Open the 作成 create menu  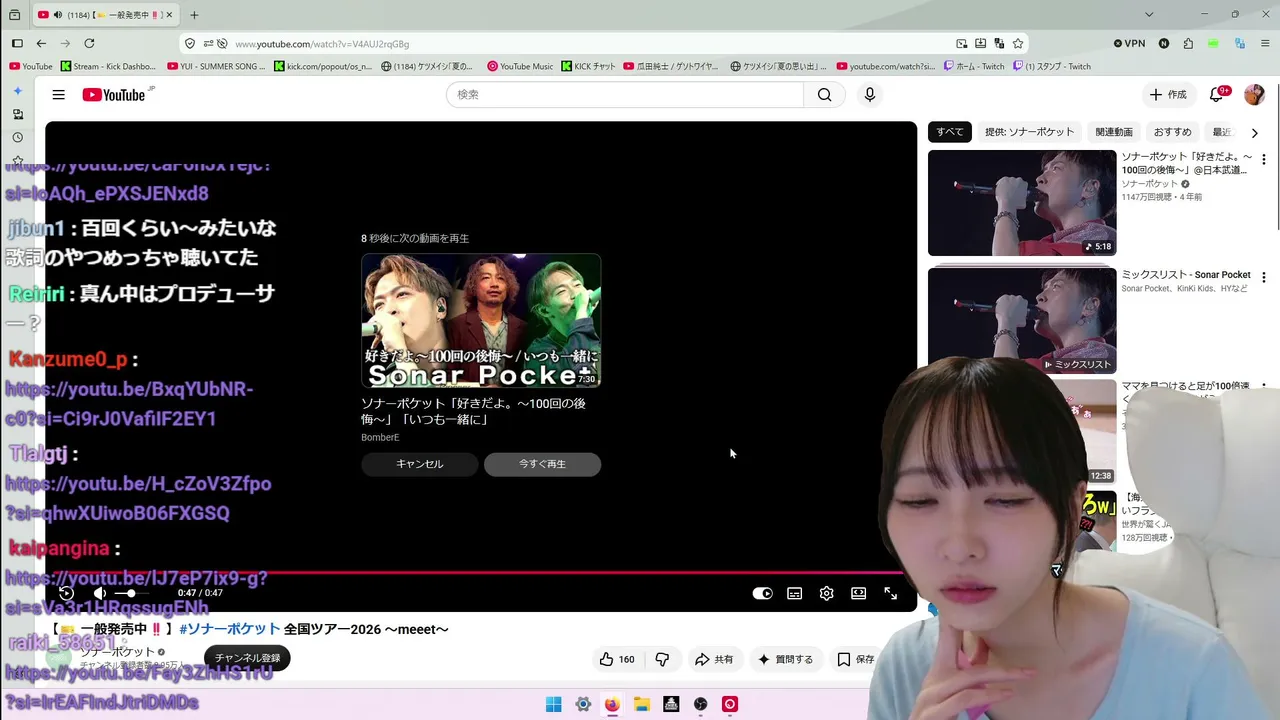1168,94
